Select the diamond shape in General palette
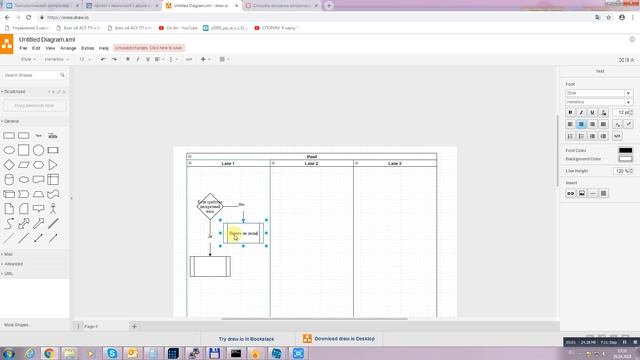Image resolution: width=640 pixels, height=360 pixels. point(9,165)
